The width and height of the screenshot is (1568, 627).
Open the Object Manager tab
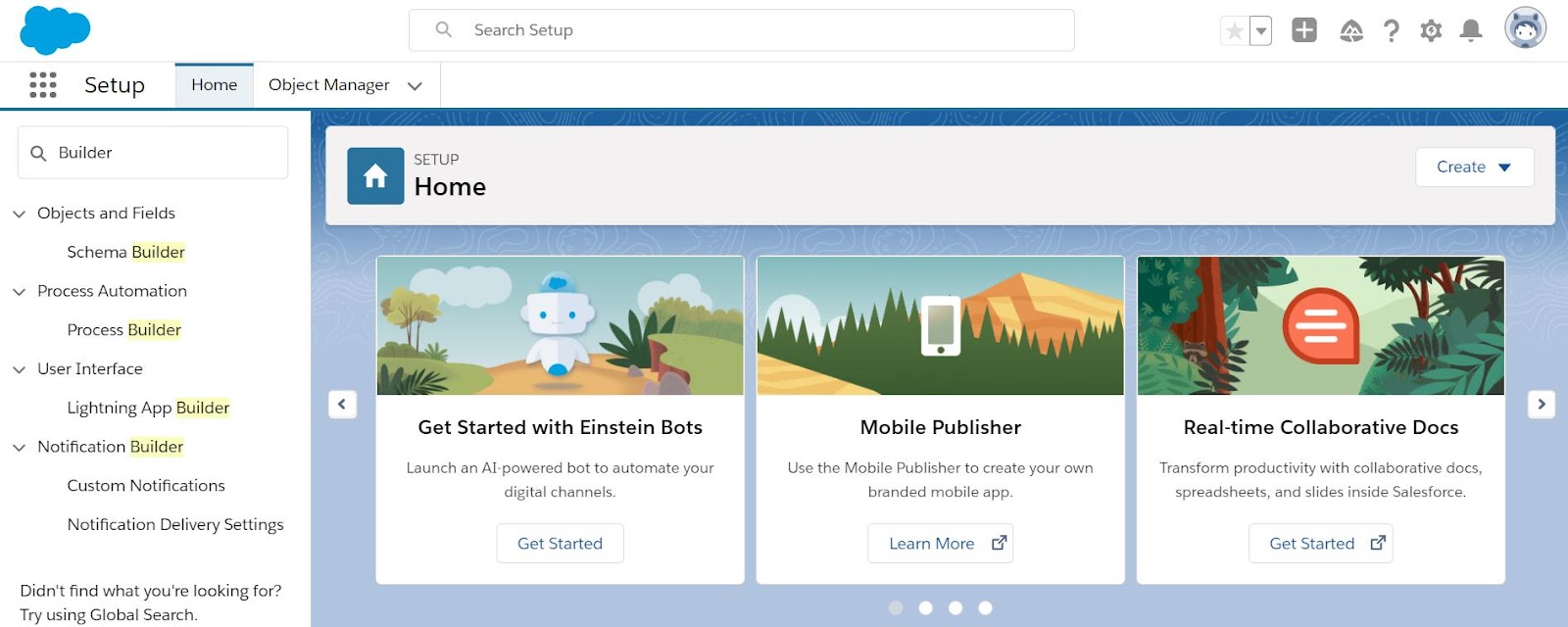coord(329,85)
